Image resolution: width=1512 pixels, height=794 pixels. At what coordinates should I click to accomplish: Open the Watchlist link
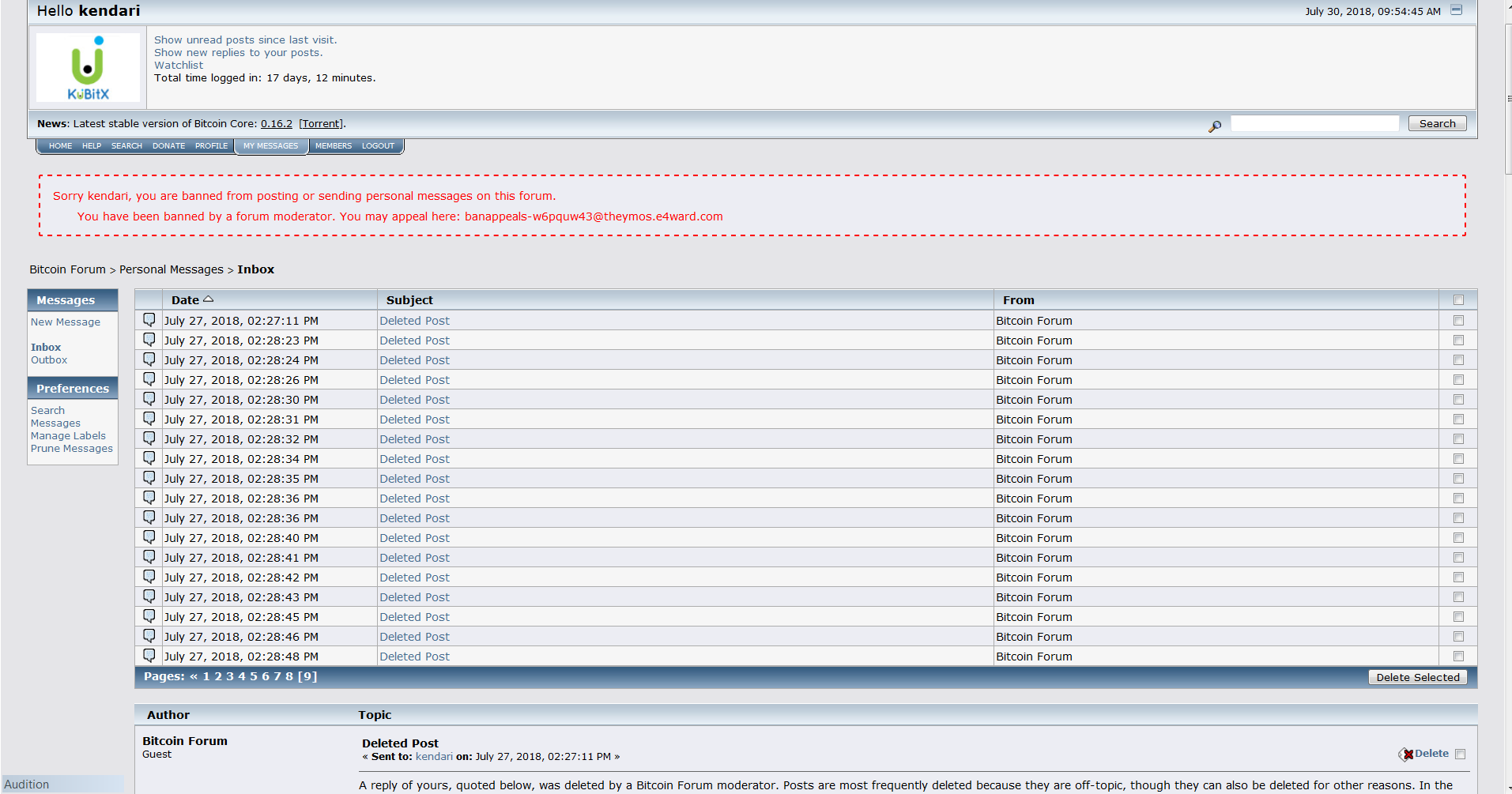(x=179, y=65)
